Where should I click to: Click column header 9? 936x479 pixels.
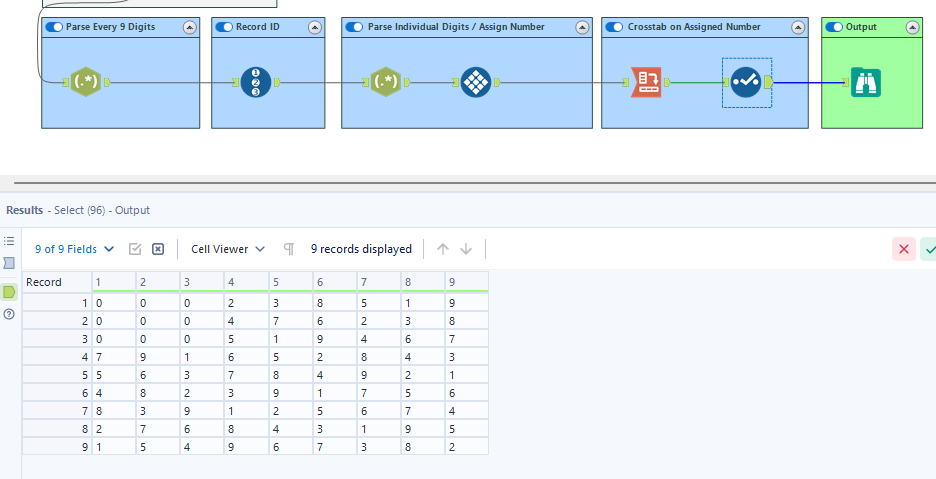(467, 282)
